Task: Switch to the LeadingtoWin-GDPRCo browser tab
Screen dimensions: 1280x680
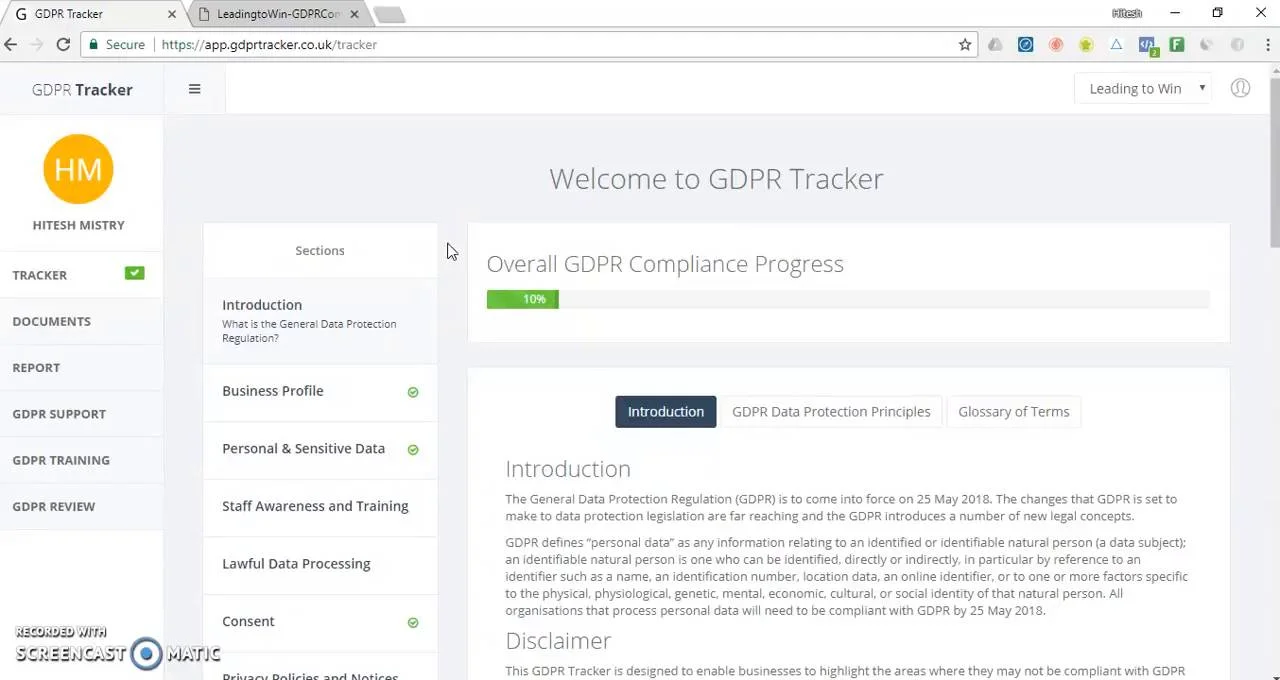Action: (279, 14)
